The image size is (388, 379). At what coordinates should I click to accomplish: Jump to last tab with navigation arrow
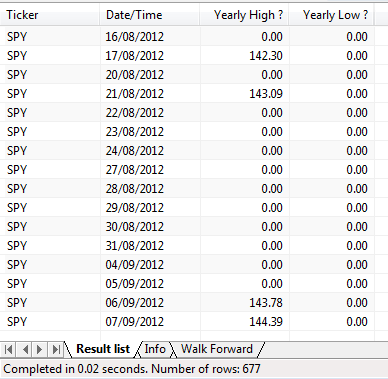pos(56,349)
